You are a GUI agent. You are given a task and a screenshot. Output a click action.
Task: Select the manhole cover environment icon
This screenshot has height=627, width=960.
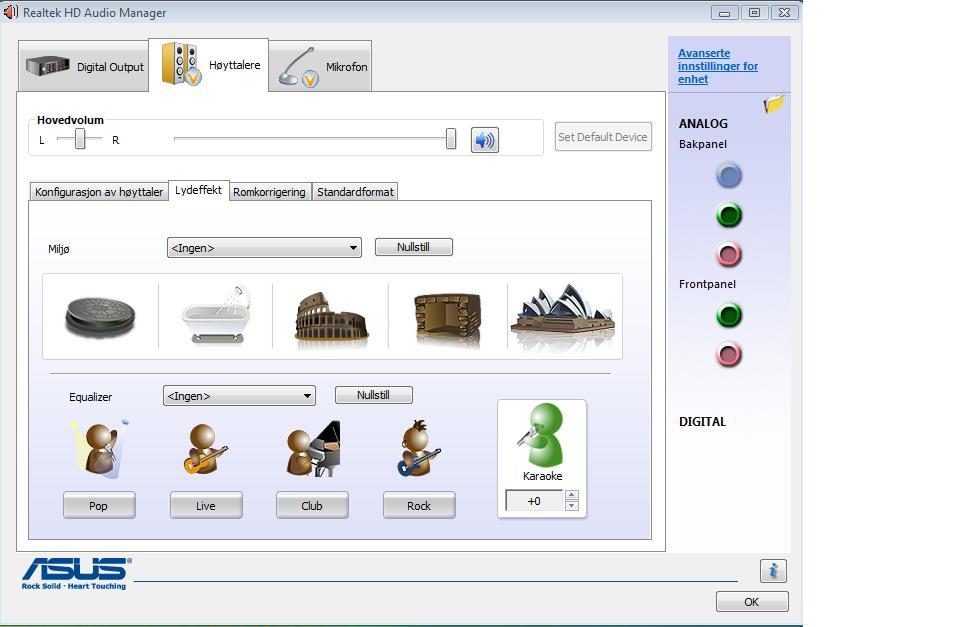[100, 317]
